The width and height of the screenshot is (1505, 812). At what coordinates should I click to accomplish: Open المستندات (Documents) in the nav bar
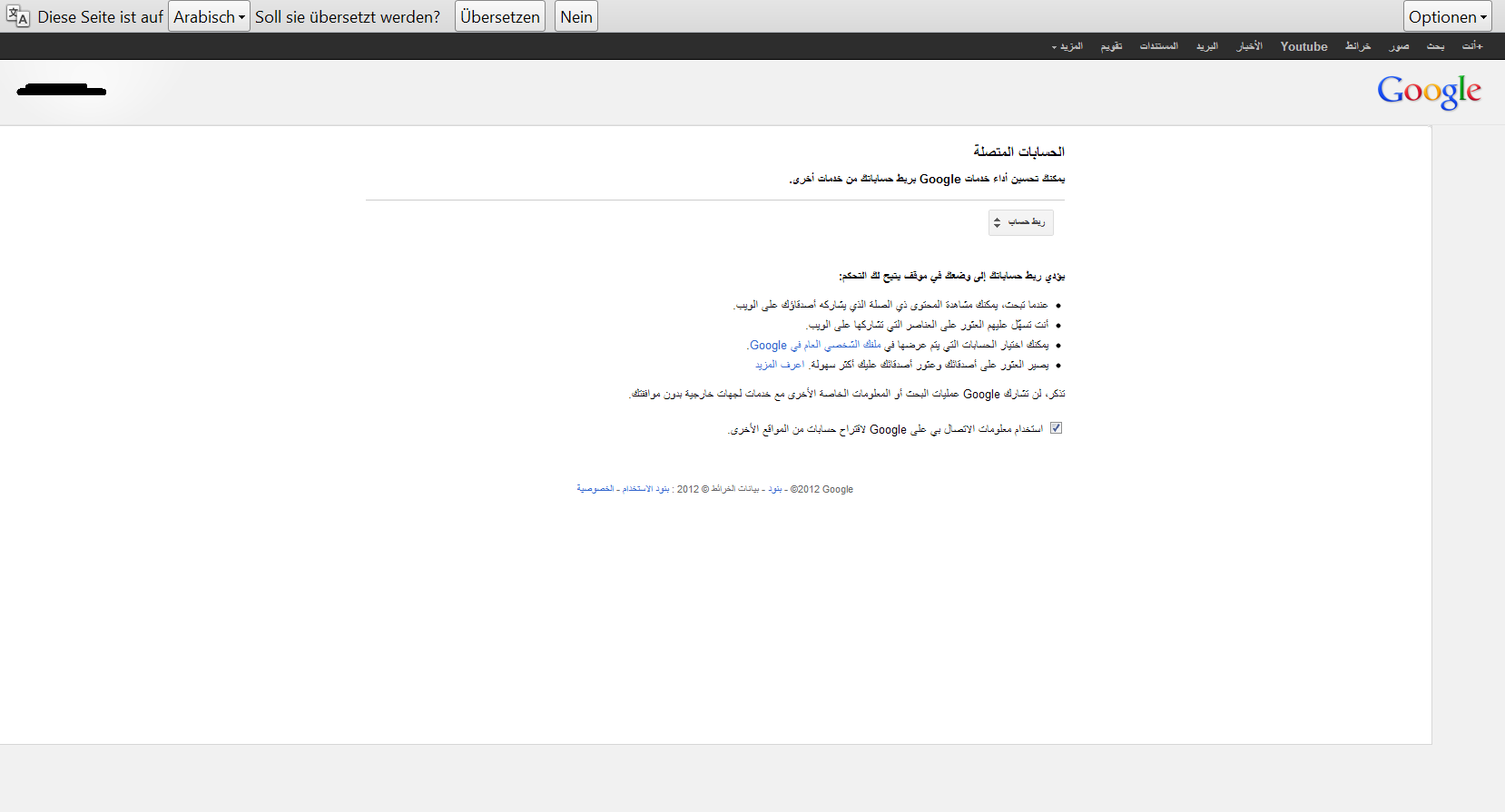pos(1159,46)
